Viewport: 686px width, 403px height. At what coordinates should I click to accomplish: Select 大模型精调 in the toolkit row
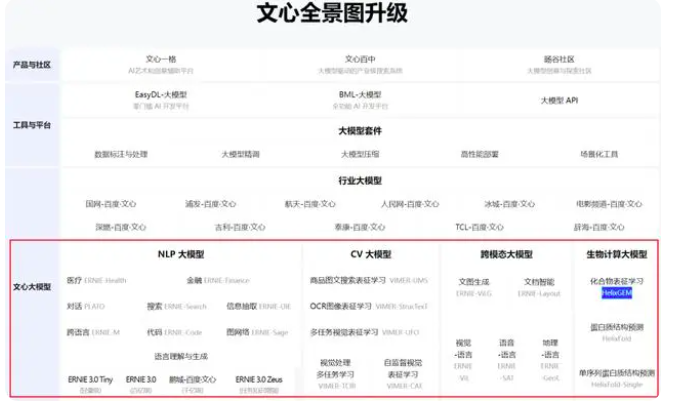click(x=240, y=154)
